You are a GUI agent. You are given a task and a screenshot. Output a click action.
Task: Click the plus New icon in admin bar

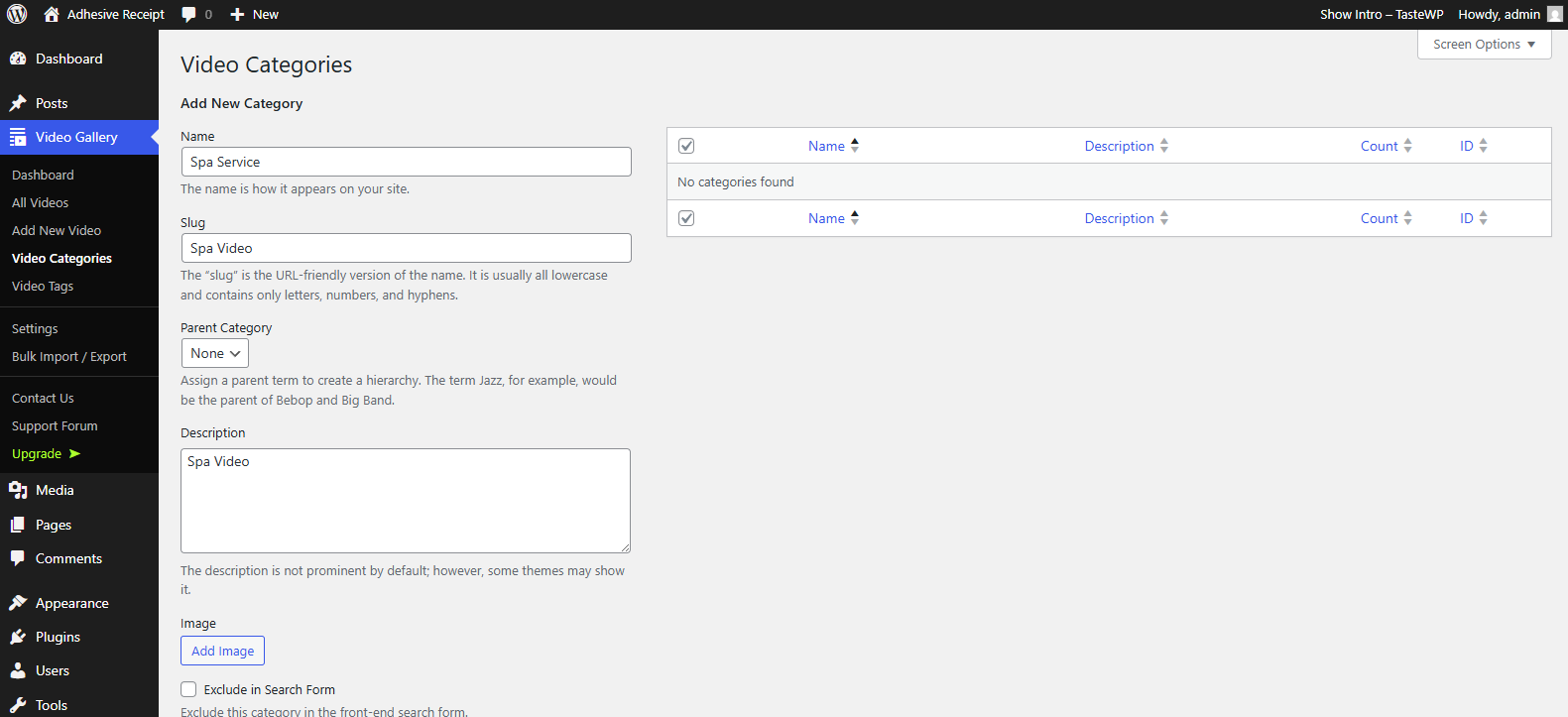pos(237,14)
